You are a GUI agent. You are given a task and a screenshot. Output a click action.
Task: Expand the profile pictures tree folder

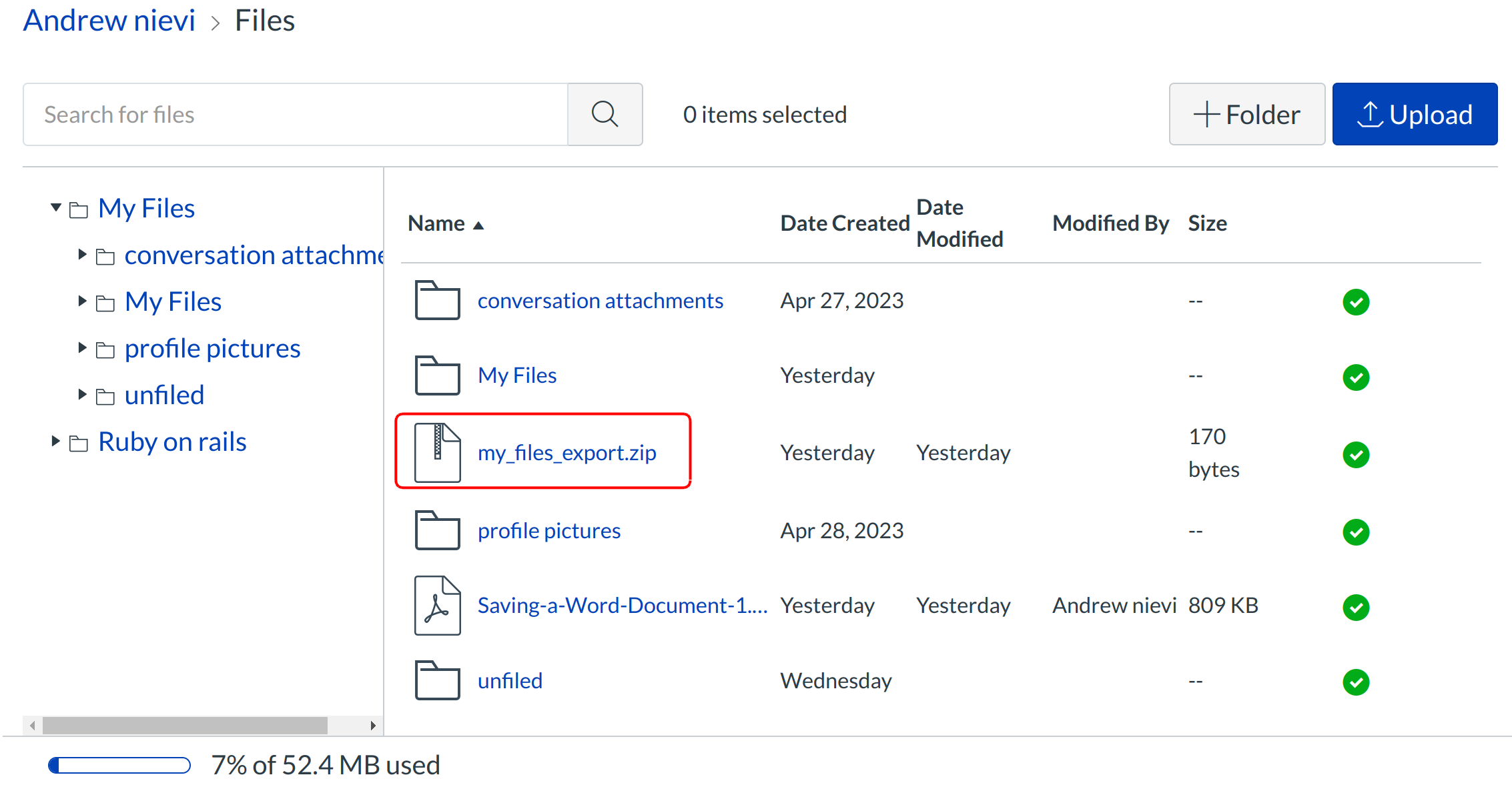(82, 347)
